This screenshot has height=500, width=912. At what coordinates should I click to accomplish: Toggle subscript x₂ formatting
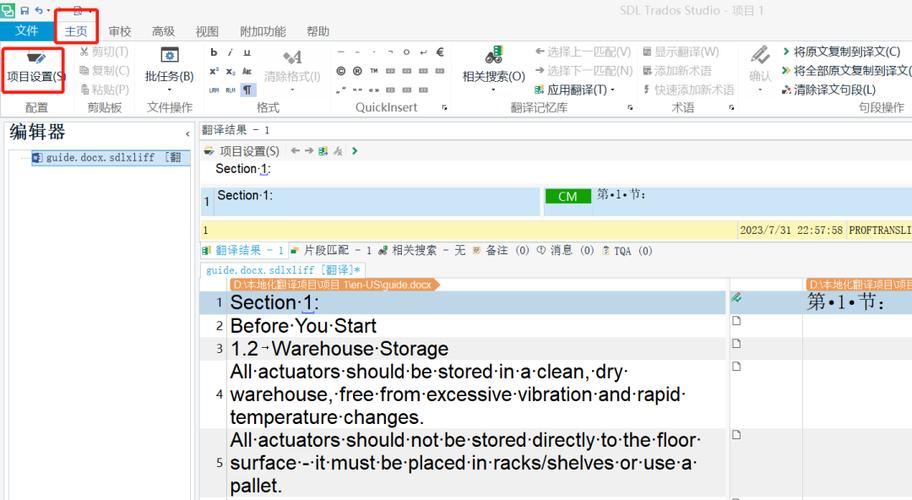click(x=230, y=71)
